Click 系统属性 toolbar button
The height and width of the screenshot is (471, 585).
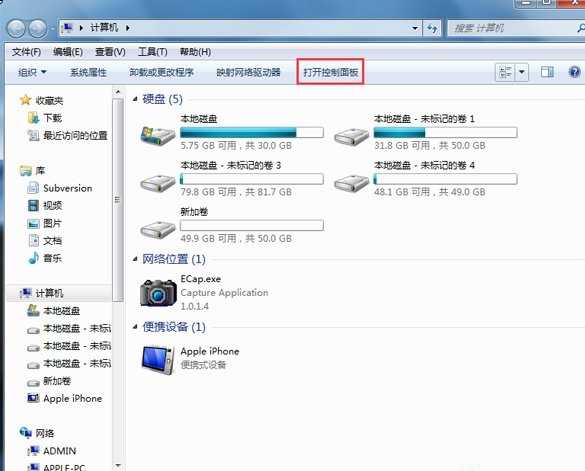click(88, 72)
